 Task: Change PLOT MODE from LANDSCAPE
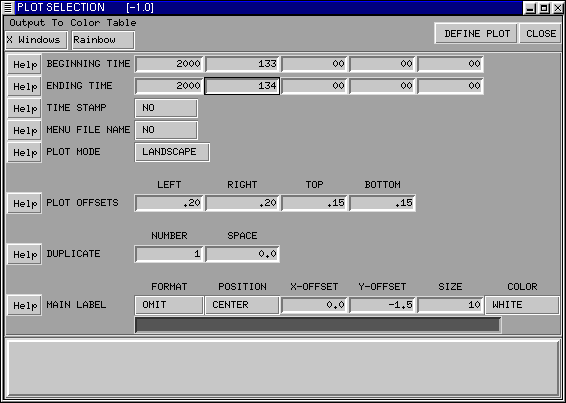[x=172, y=152]
